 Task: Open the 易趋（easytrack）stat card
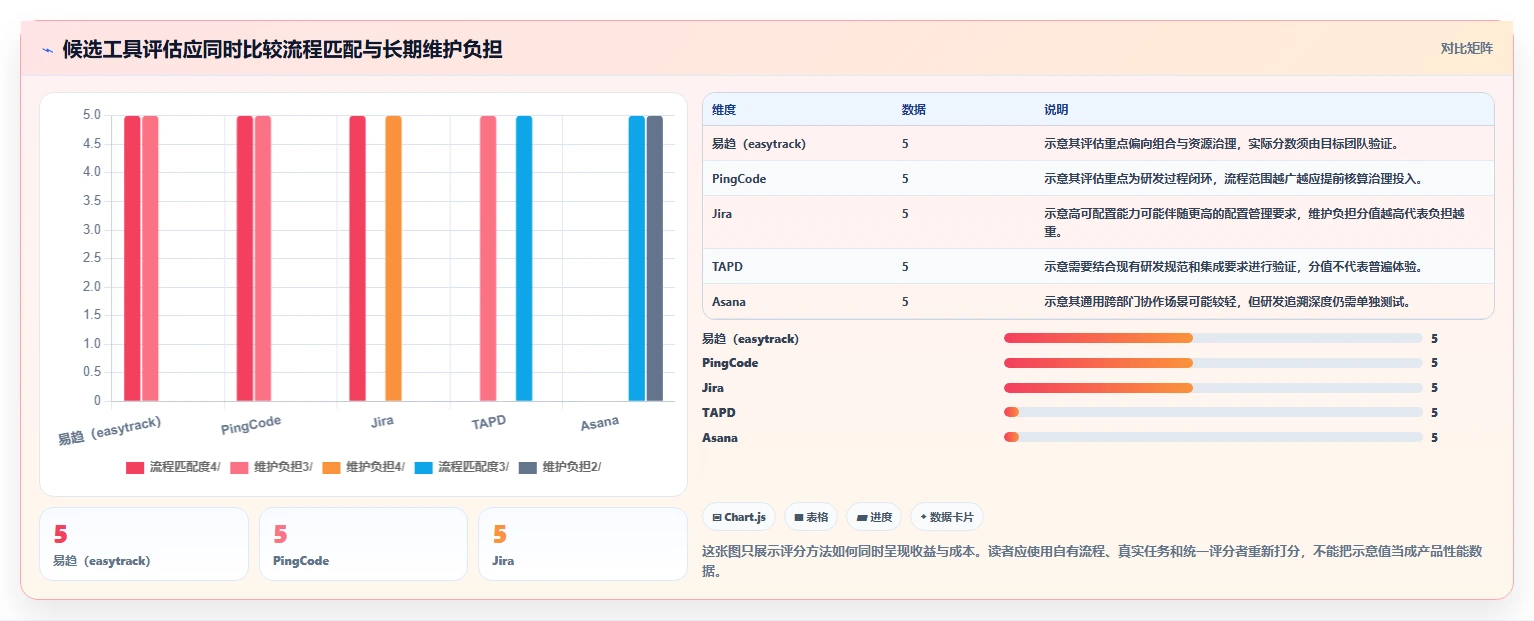pyautogui.click(x=143, y=544)
